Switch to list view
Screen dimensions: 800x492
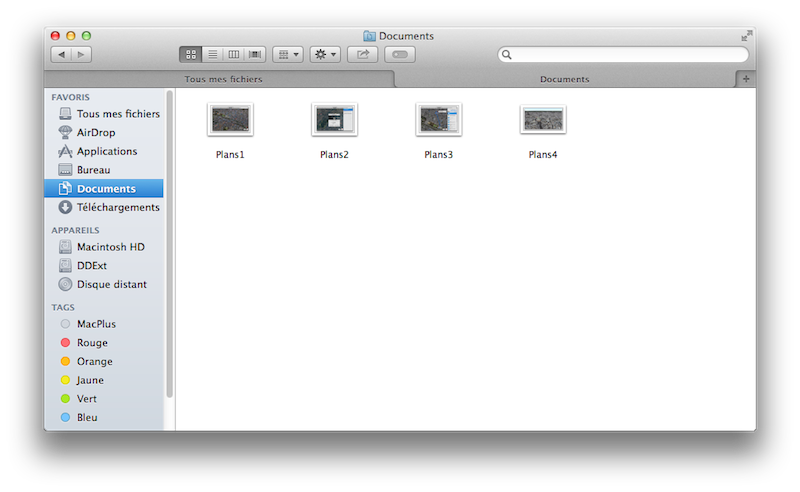(x=212, y=54)
